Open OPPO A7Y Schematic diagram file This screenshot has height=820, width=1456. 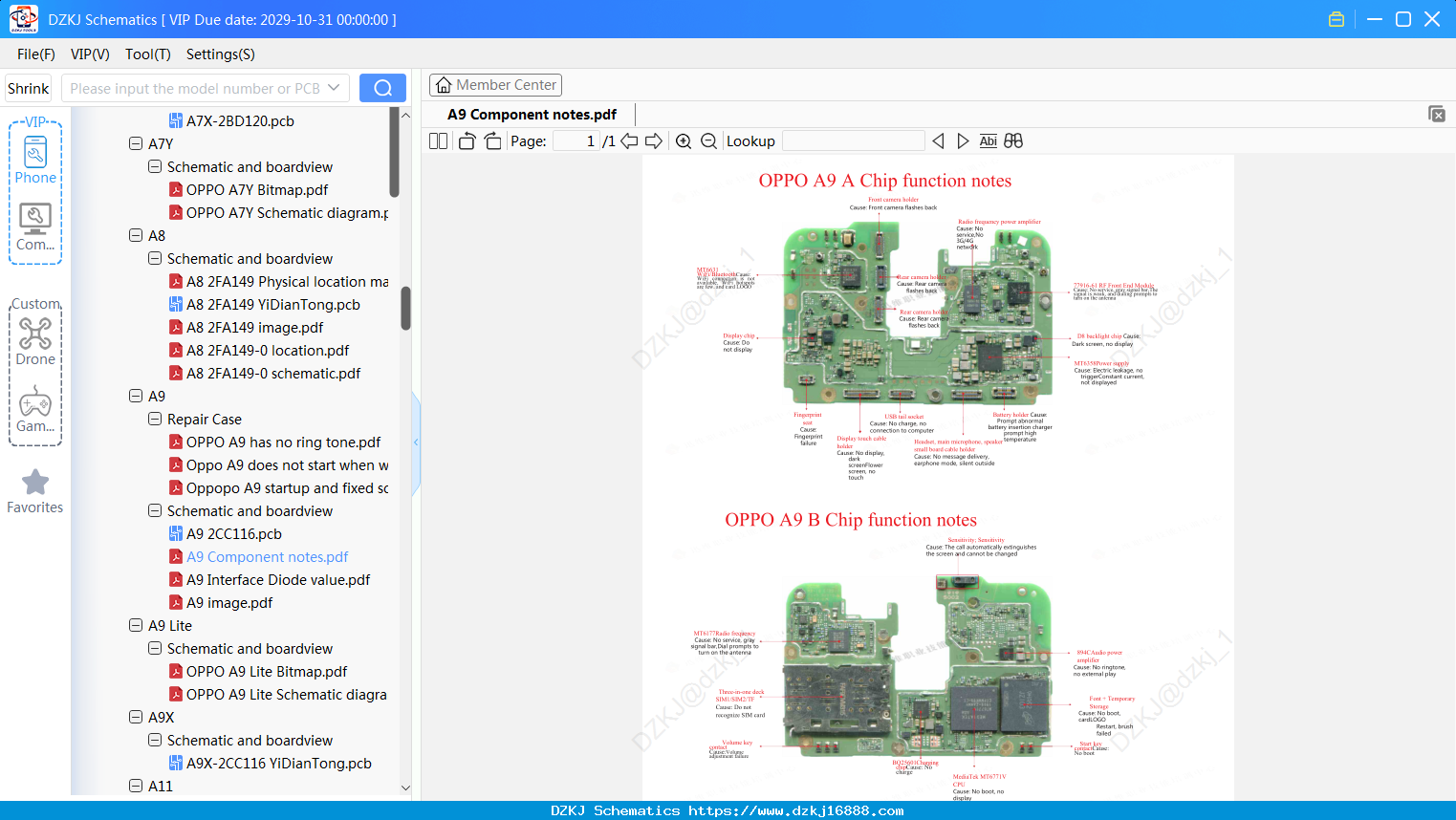coord(287,213)
